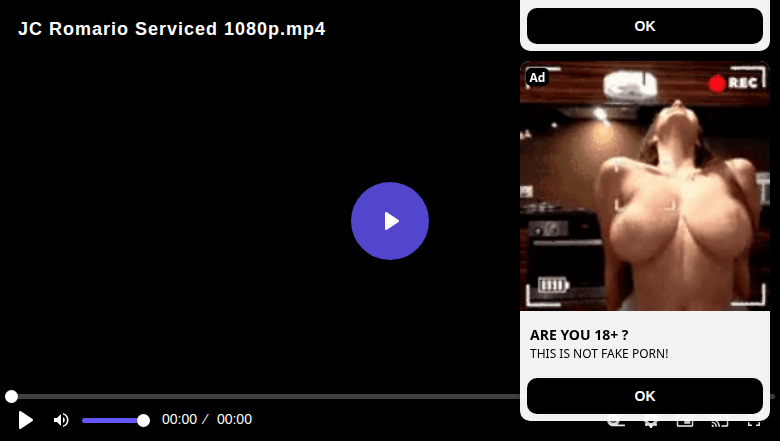Click the elapsed time 00:00 display
This screenshot has height=441, width=780.
tap(180, 419)
